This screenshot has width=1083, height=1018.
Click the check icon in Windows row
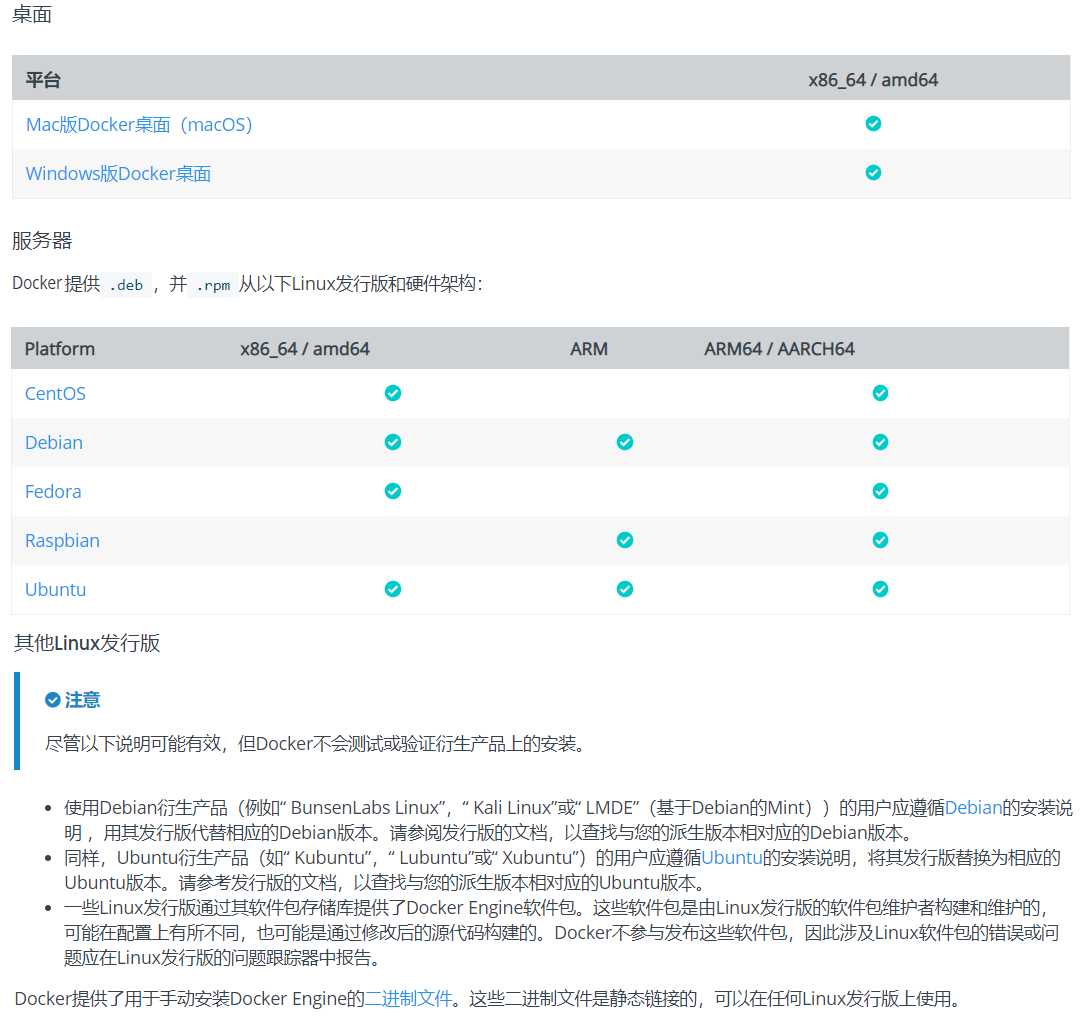pyautogui.click(x=873, y=173)
